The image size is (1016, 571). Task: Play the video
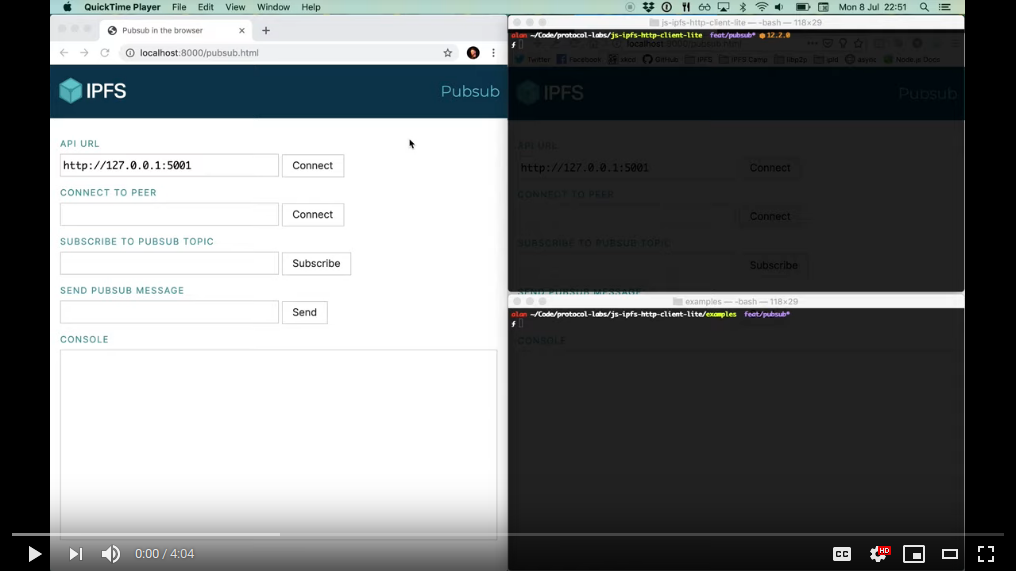click(34, 554)
